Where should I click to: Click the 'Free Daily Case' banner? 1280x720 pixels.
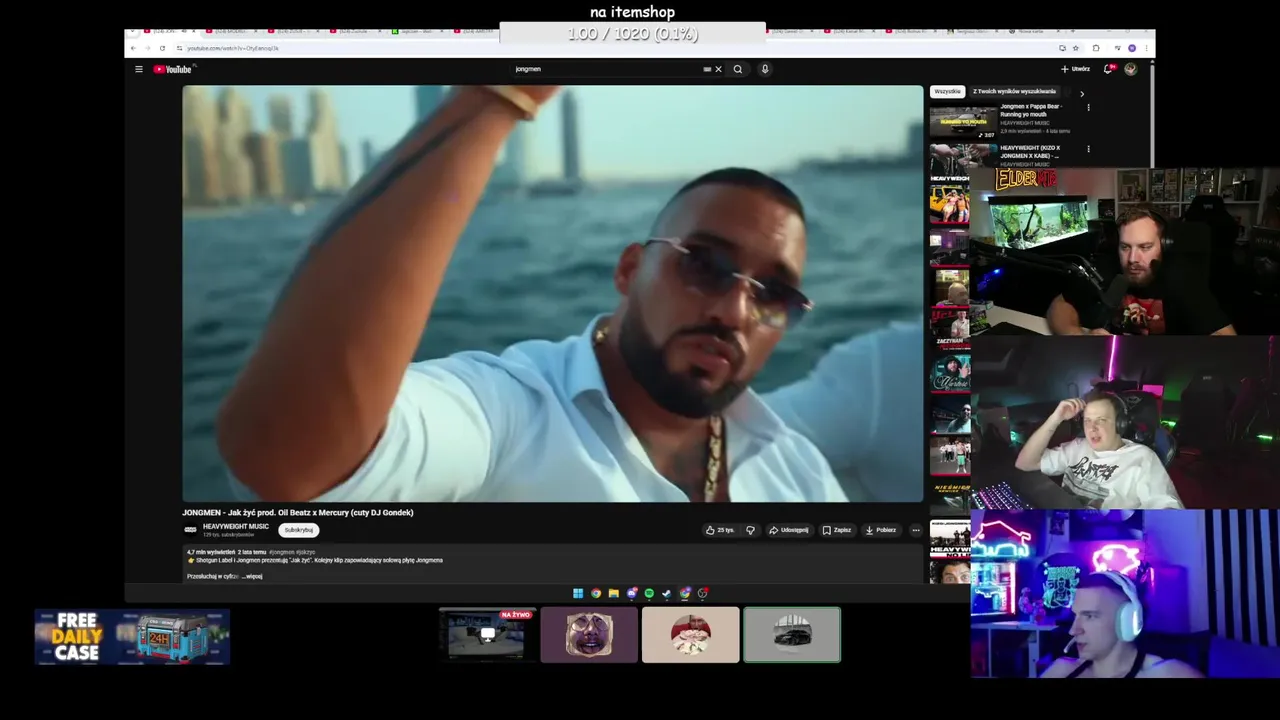point(132,637)
